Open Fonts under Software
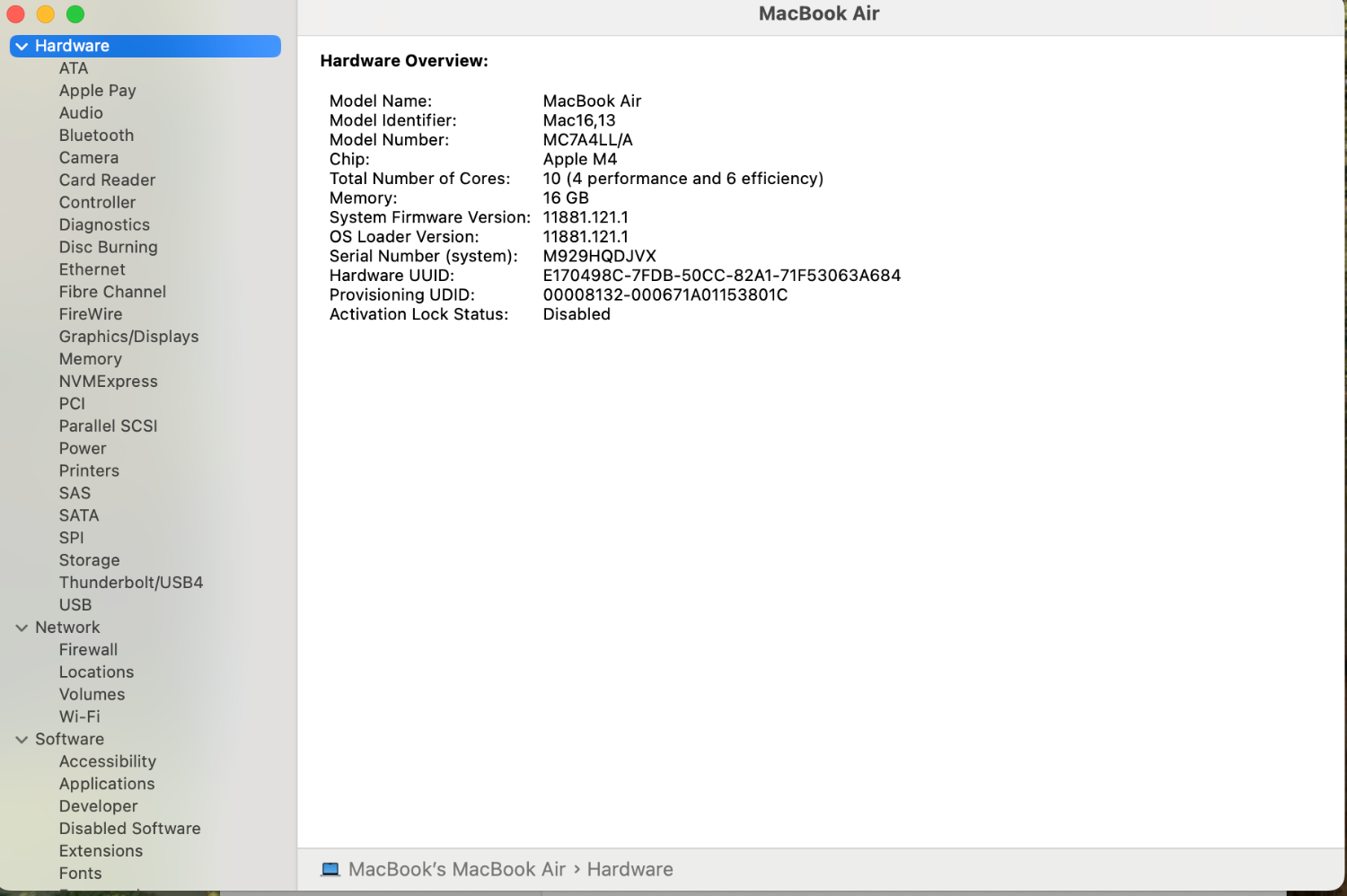The height and width of the screenshot is (896, 1347). [x=80, y=874]
